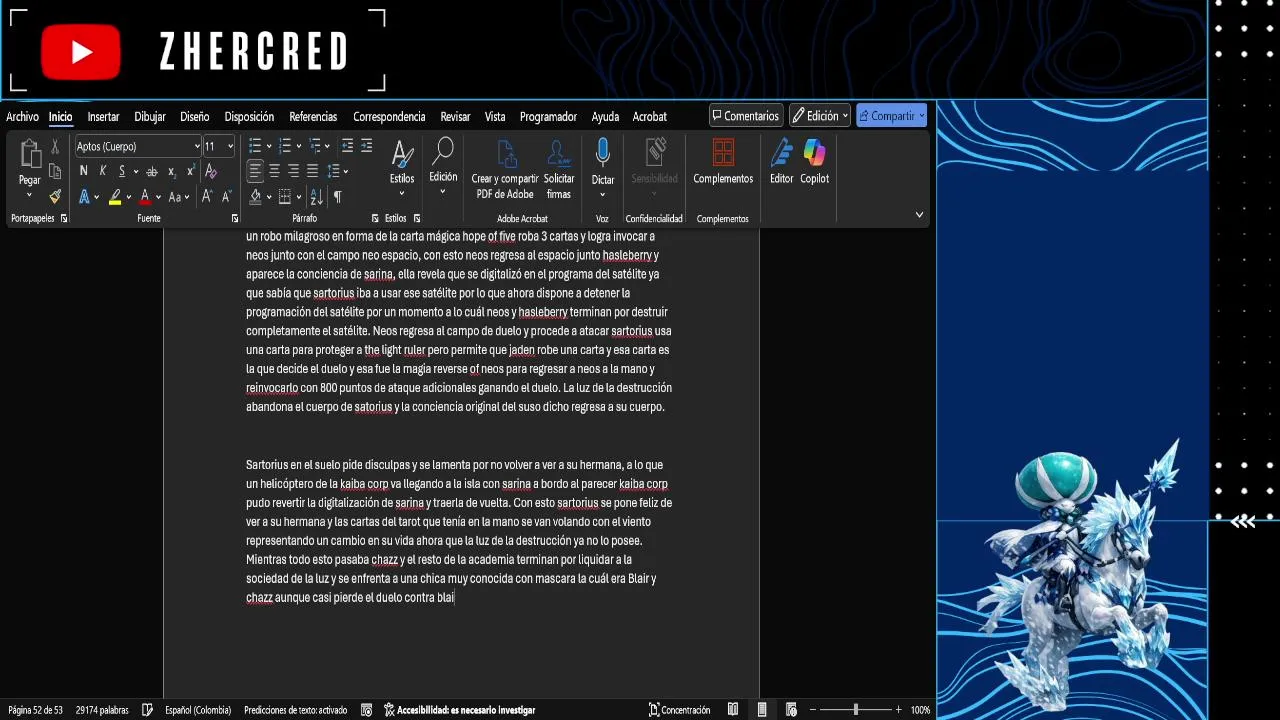Switch to the Revisar tab
Viewport: 1280px width, 720px height.
(x=455, y=117)
